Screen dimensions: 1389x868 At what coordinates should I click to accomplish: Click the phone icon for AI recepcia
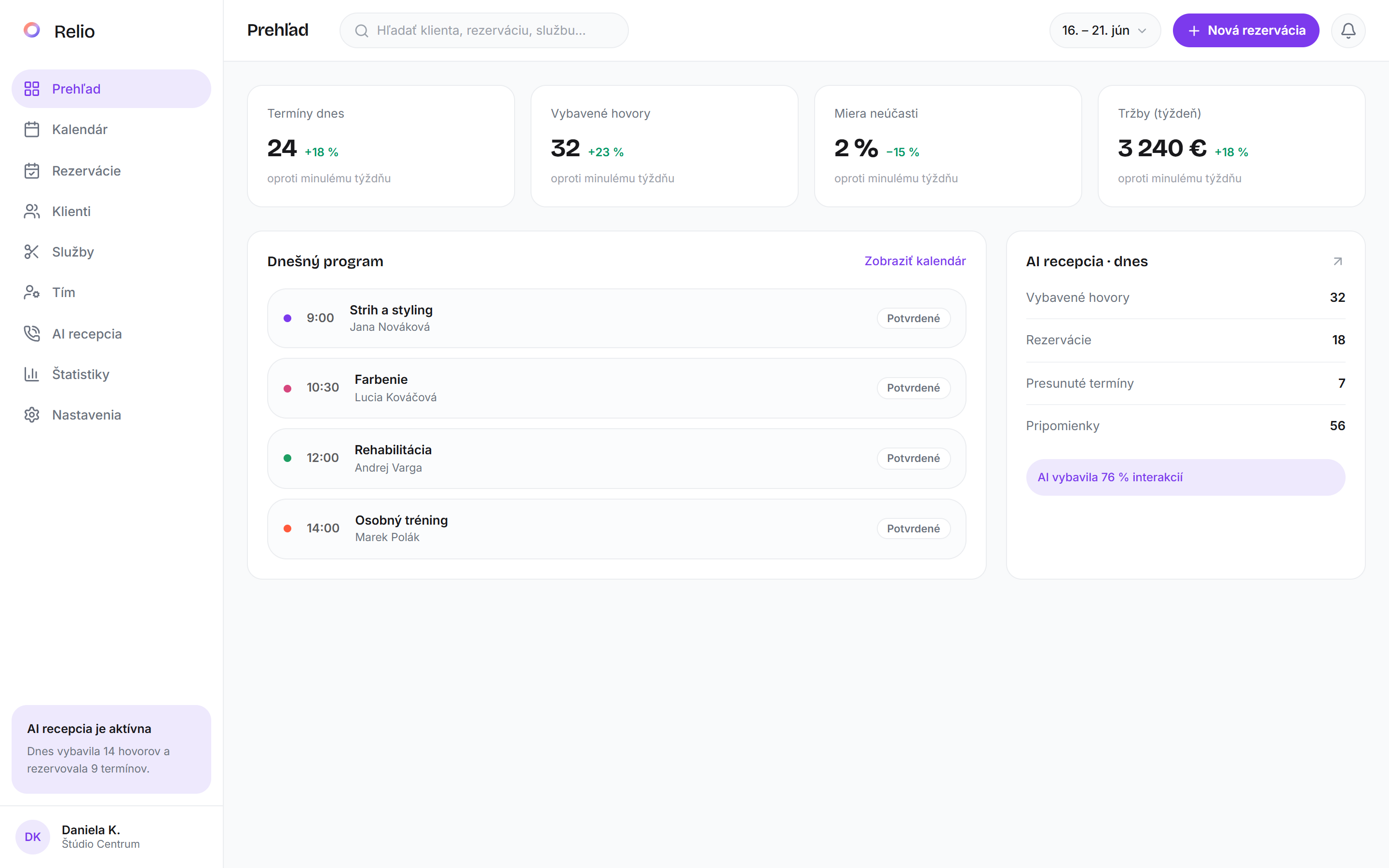click(32, 334)
